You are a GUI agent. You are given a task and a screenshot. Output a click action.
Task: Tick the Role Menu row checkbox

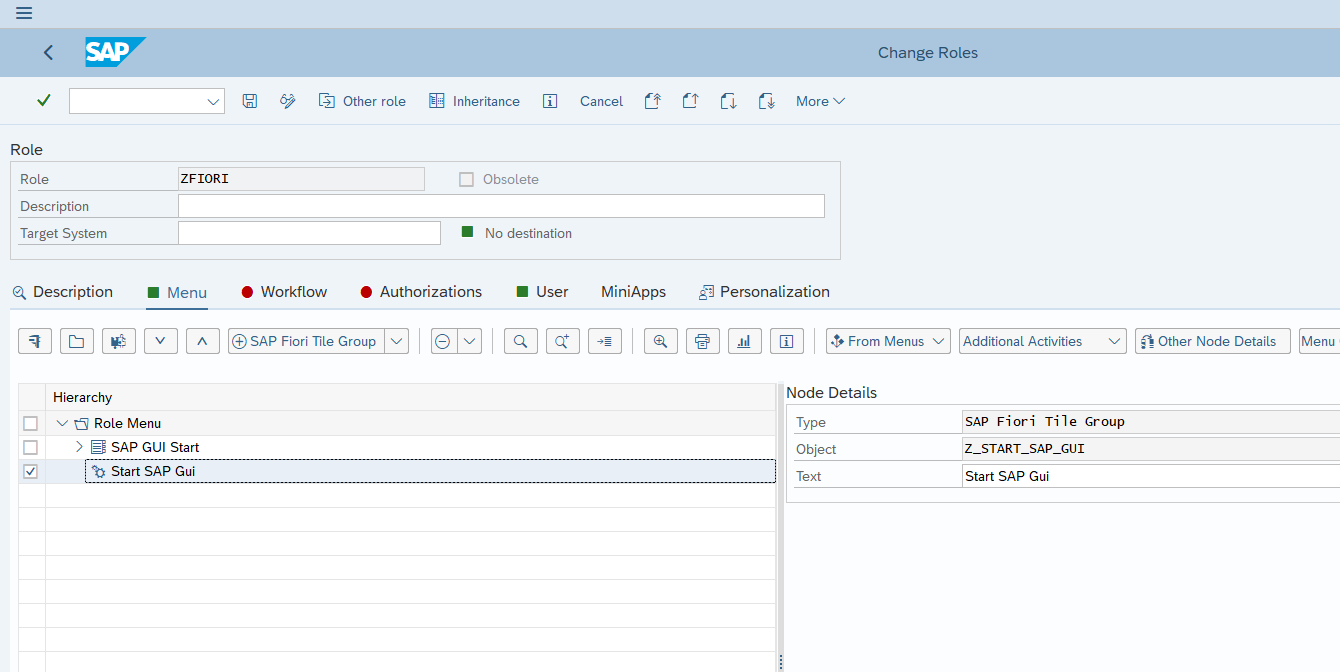(x=31, y=423)
